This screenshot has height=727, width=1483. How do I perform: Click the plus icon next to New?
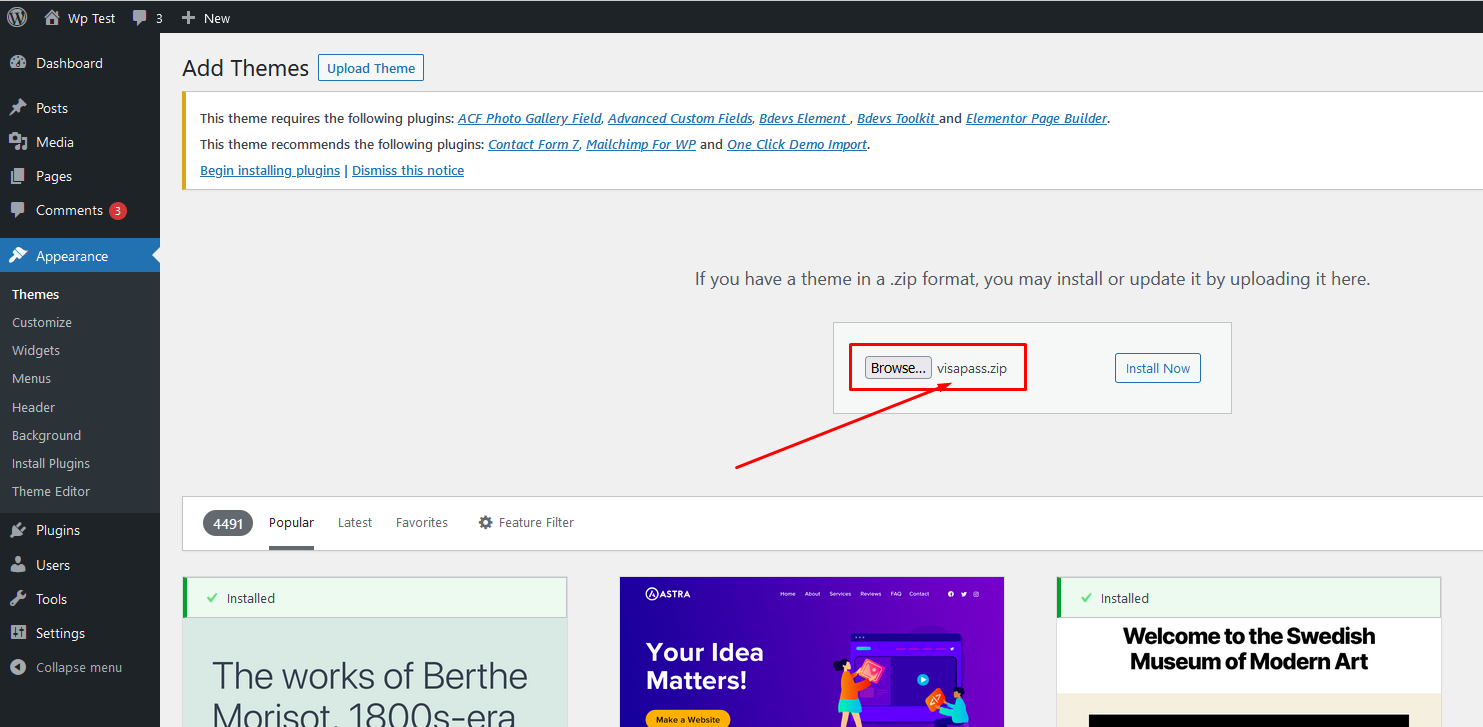click(188, 18)
